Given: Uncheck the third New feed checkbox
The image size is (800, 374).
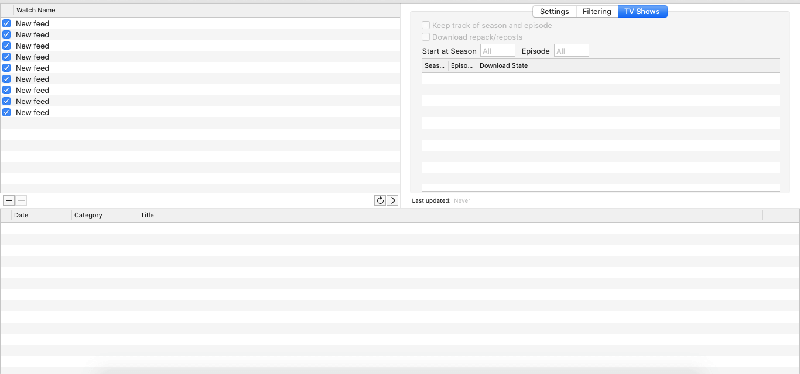Looking at the screenshot, I should [7, 46].
